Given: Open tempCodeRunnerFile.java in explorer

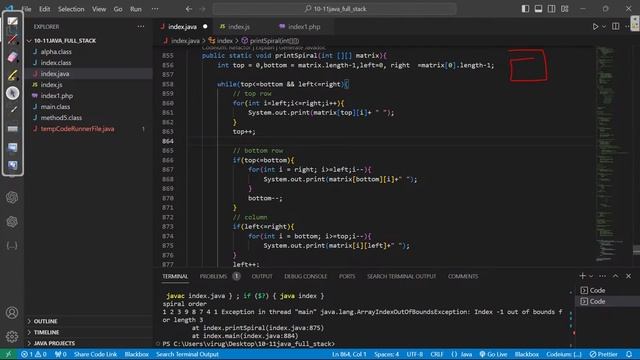Looking at the screenshot, I should tap(77, 129).
